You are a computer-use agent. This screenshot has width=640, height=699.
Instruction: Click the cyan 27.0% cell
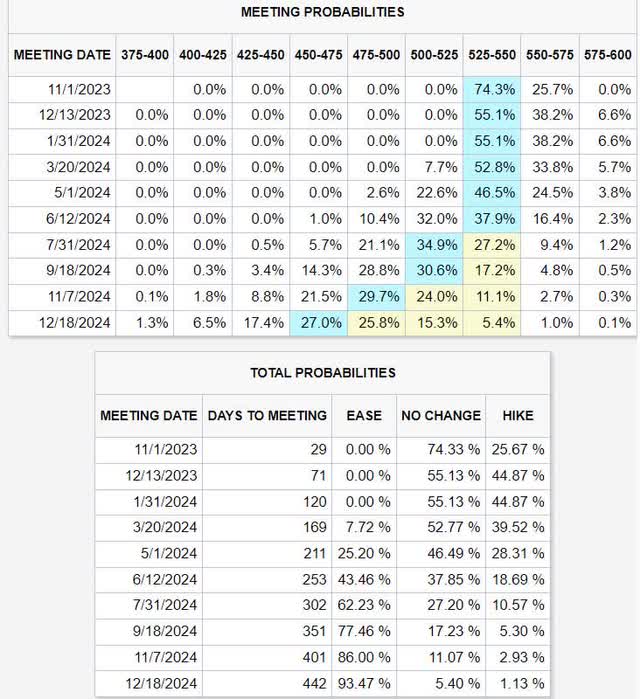click(319, 323)
